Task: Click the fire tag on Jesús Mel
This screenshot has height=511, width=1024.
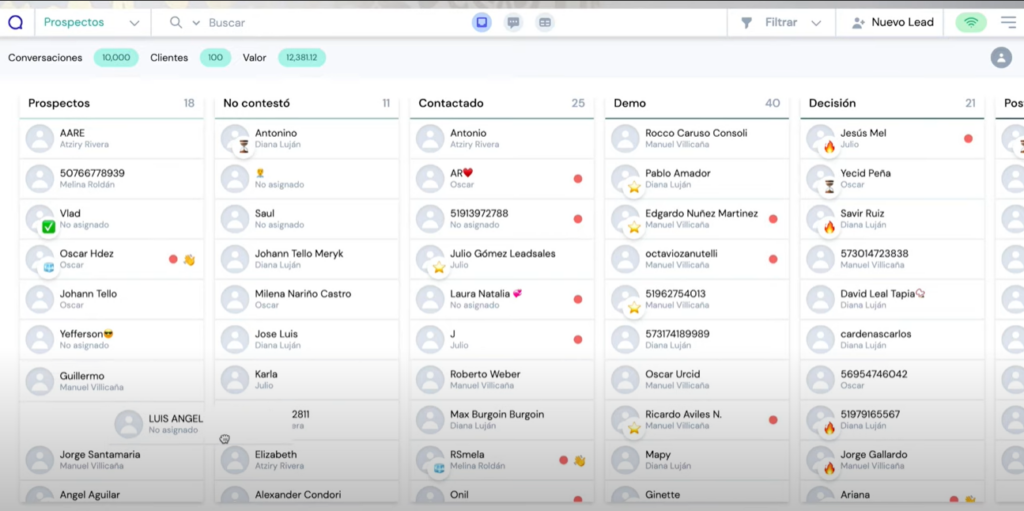Action: (829, 146)
